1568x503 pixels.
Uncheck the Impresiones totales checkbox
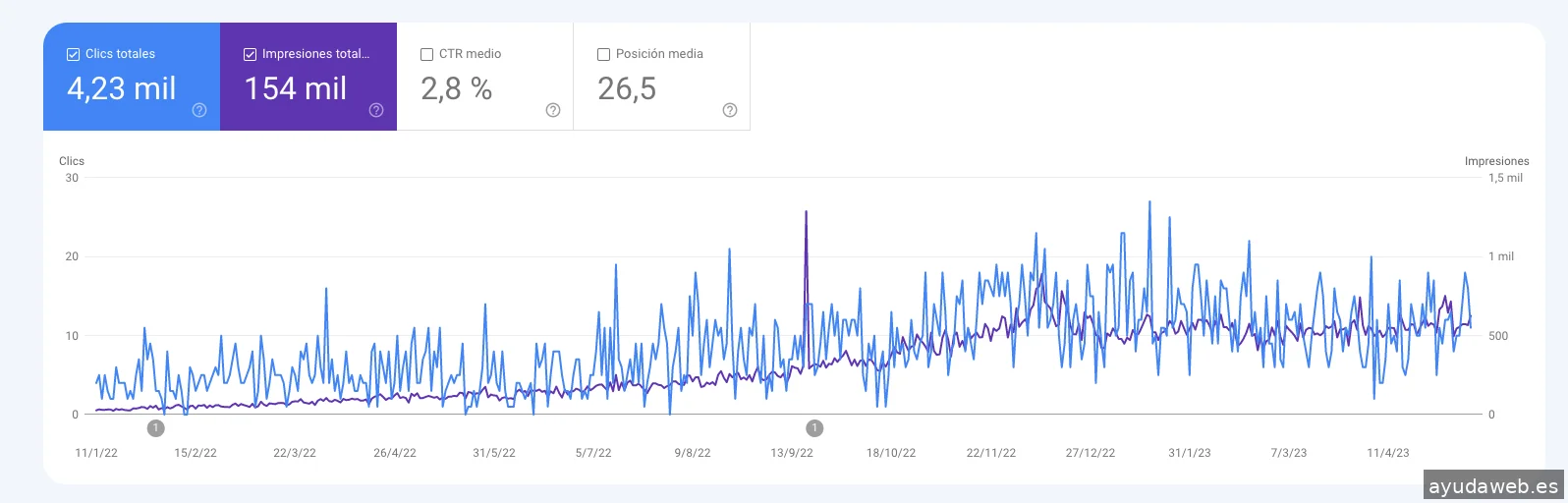pos(250,54)
